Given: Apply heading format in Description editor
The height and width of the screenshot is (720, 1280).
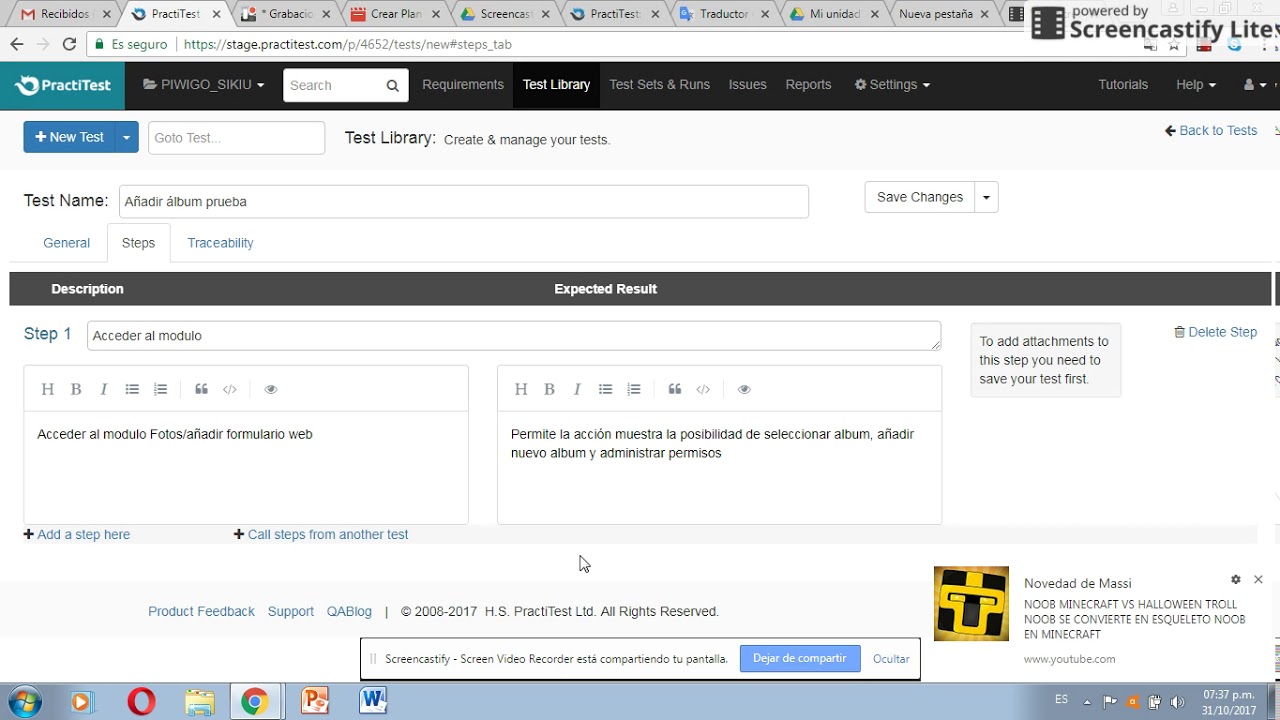Looking at the screenshot, I should tap(47, 389).
